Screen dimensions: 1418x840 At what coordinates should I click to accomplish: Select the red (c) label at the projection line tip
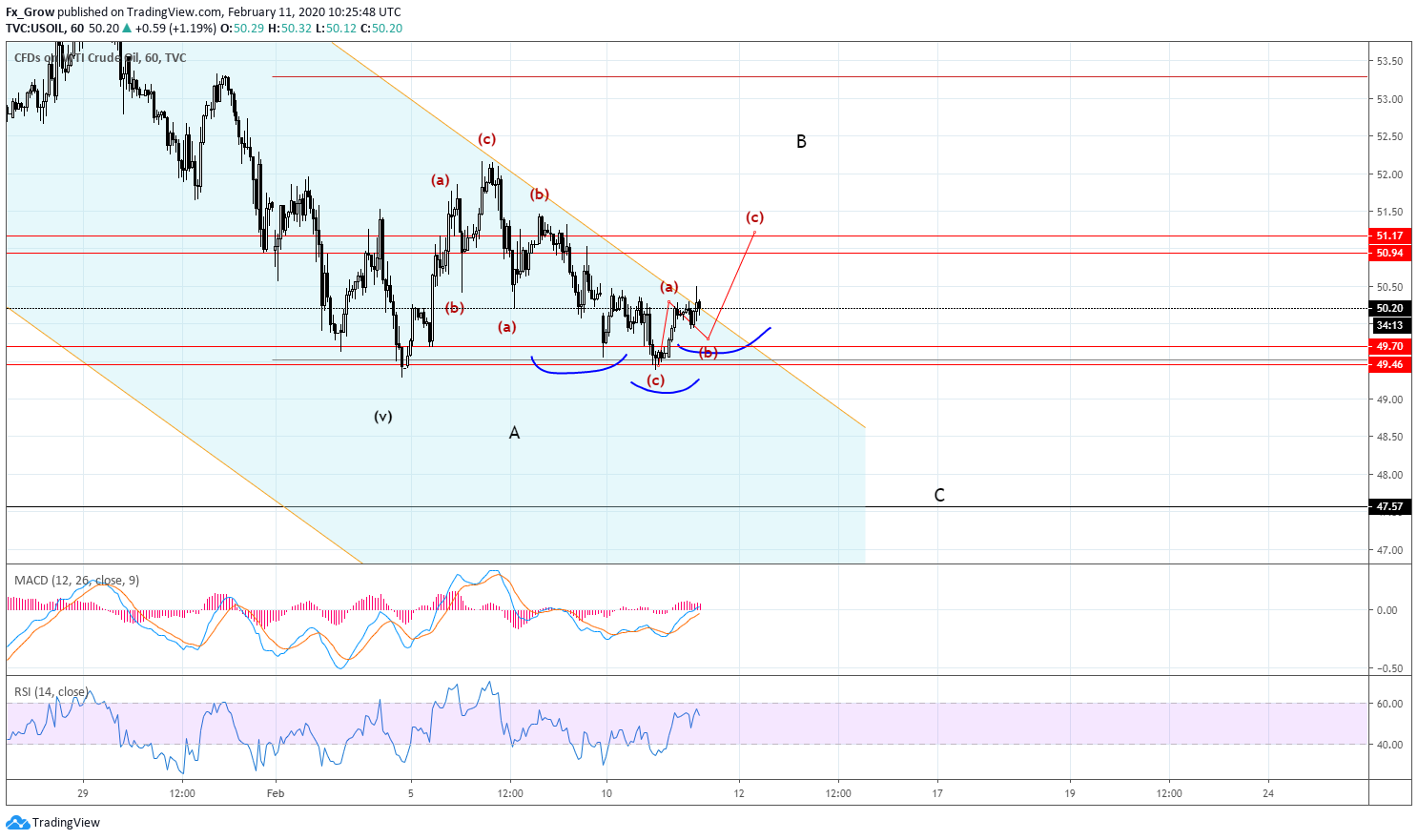point(754,217)
